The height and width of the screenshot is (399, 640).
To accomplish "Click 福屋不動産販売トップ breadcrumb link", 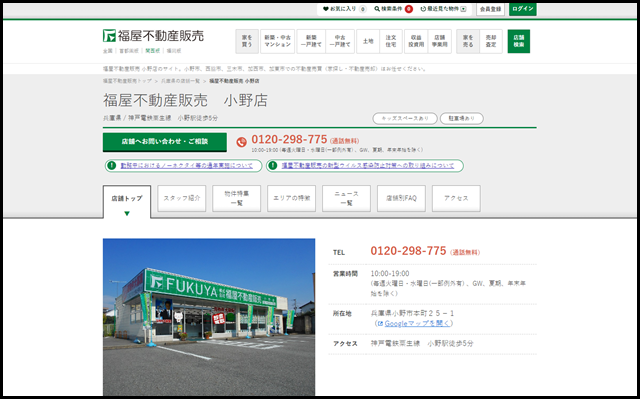I will click(127, 81).
